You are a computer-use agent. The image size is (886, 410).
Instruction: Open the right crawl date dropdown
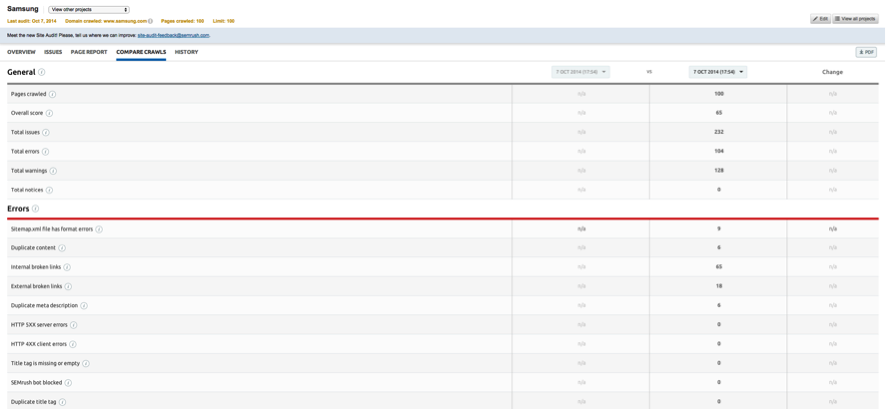717,72
